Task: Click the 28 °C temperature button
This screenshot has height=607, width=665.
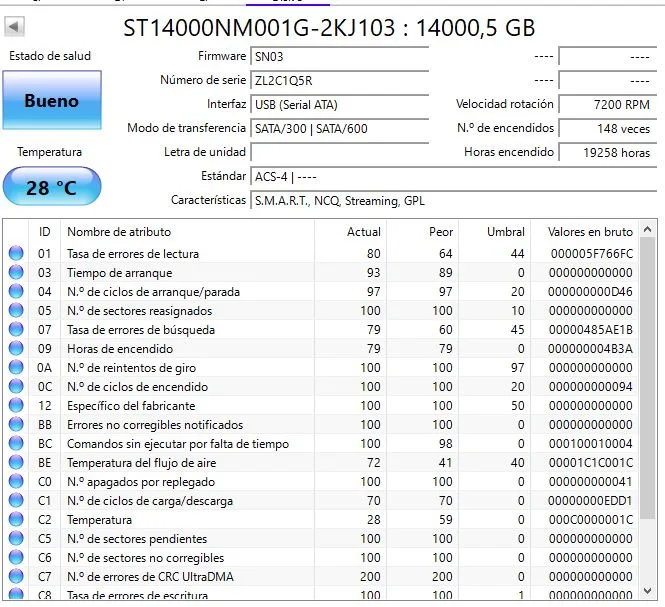Action: [x=52, y=187]
